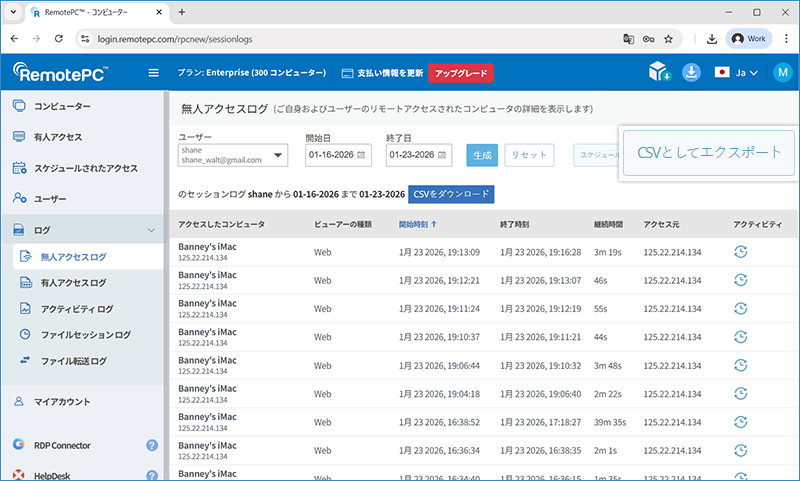This screenshot has height=481, width=800.
Task: Open the hamburger menu next to RemotePC logo
Action: [153, 73]
